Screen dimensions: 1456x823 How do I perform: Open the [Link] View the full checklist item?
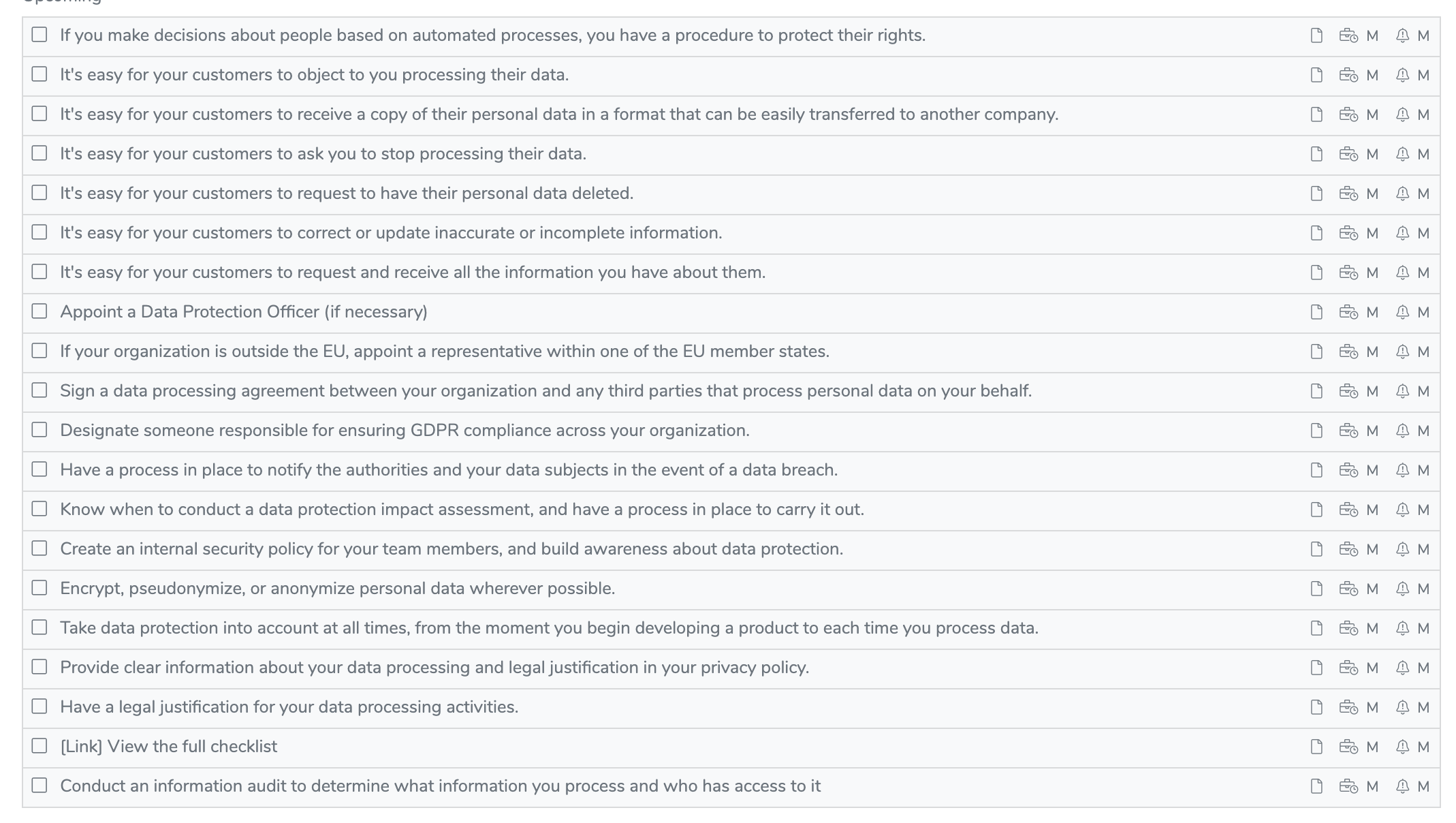[x=168, y=747]
